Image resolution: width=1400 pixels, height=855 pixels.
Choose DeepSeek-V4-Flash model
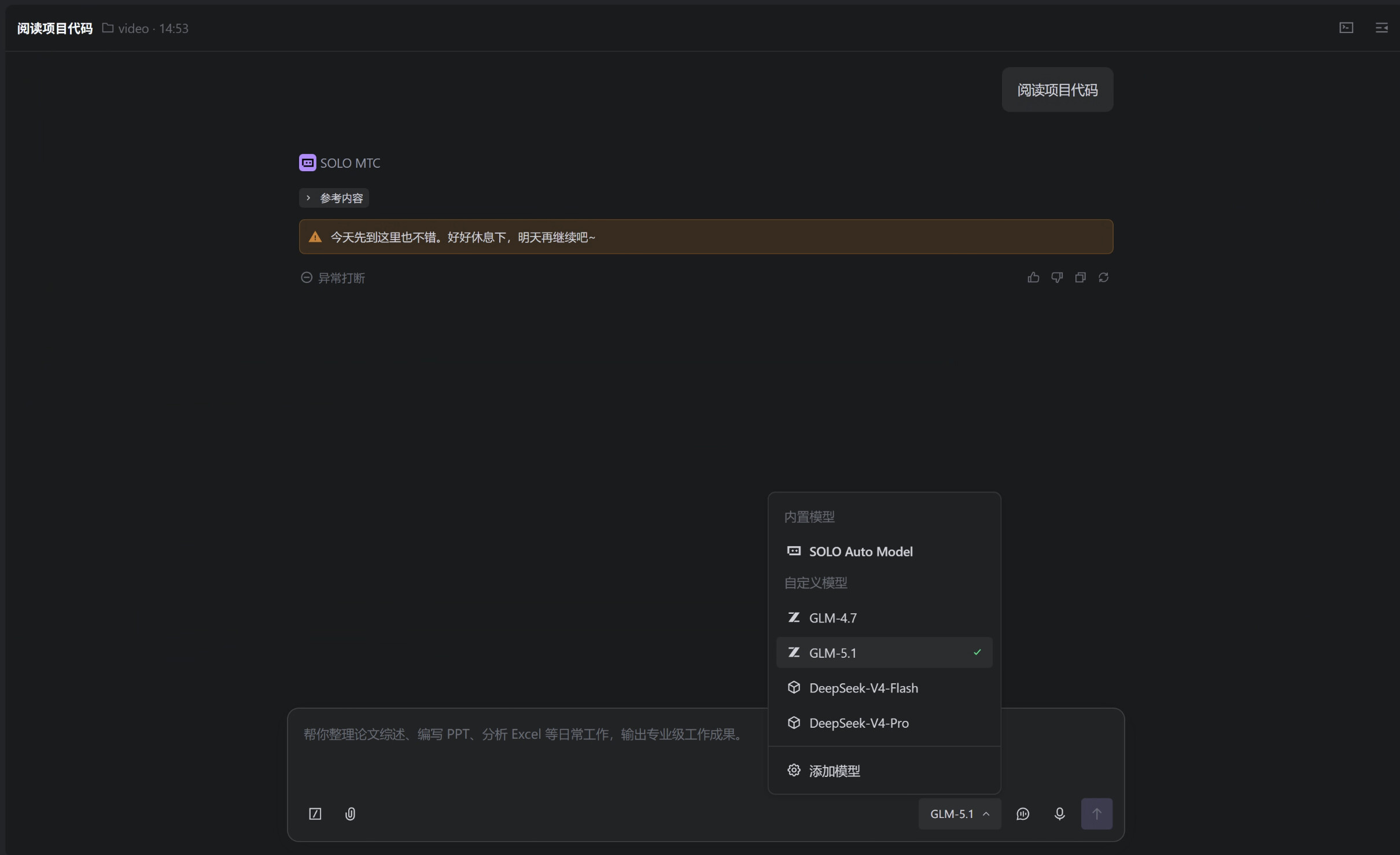884,688
